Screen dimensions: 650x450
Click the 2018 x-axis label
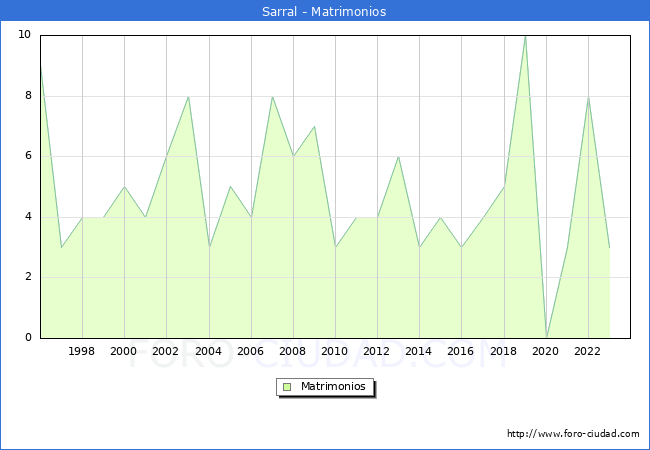point(503,351)
